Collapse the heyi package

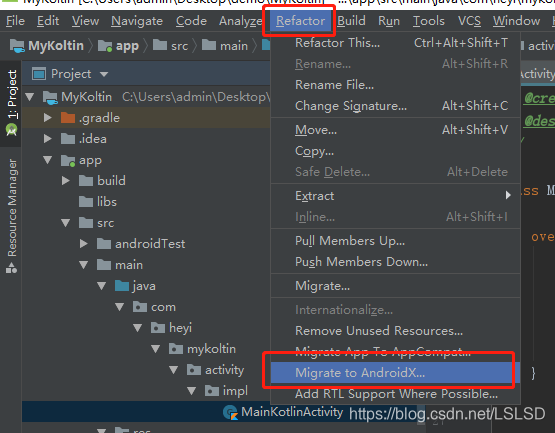tap(138, 328)
